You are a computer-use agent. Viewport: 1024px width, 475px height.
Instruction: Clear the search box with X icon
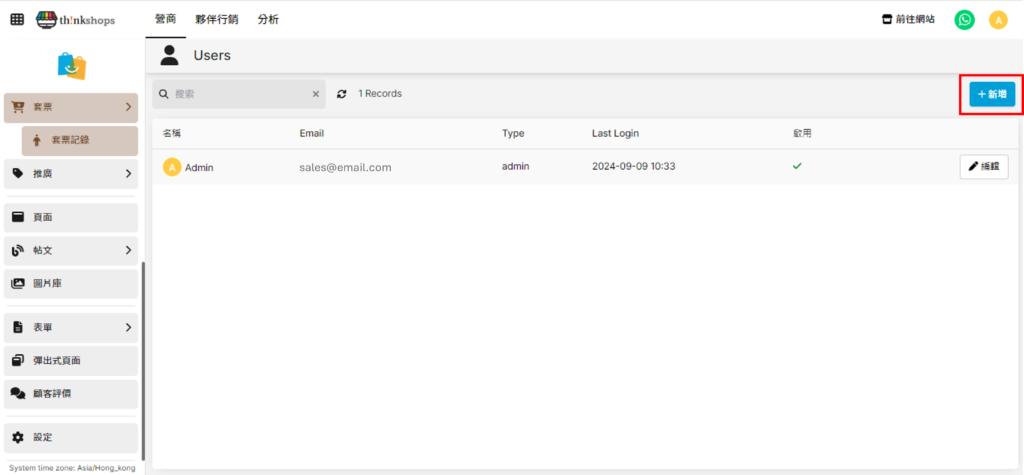[x=316, y=94]
